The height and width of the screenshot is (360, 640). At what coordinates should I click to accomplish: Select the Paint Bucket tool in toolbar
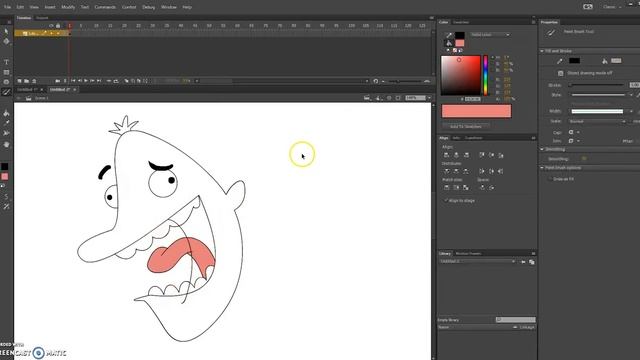click(x=6, y=113)
